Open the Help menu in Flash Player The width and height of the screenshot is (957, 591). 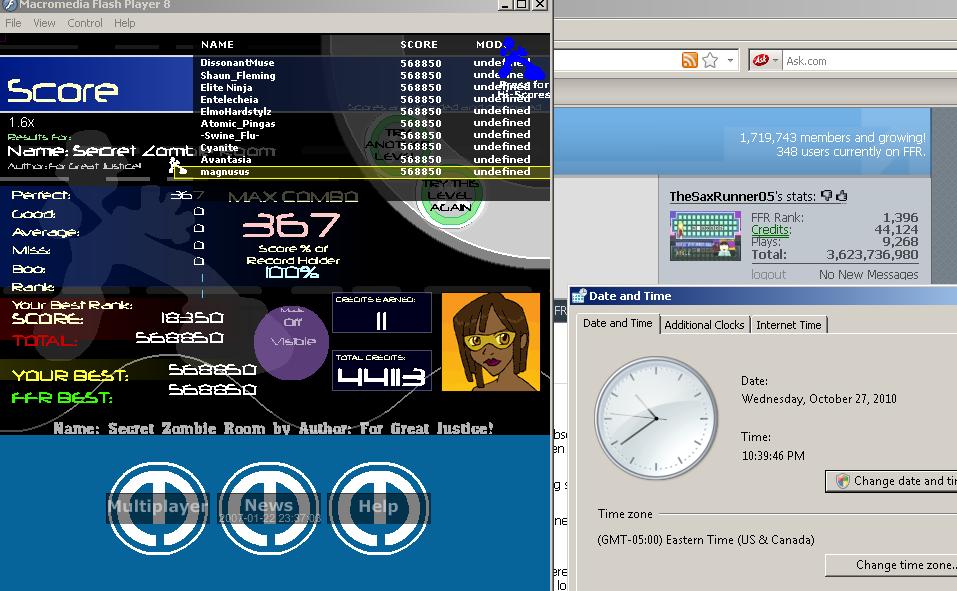pos(125,23)
